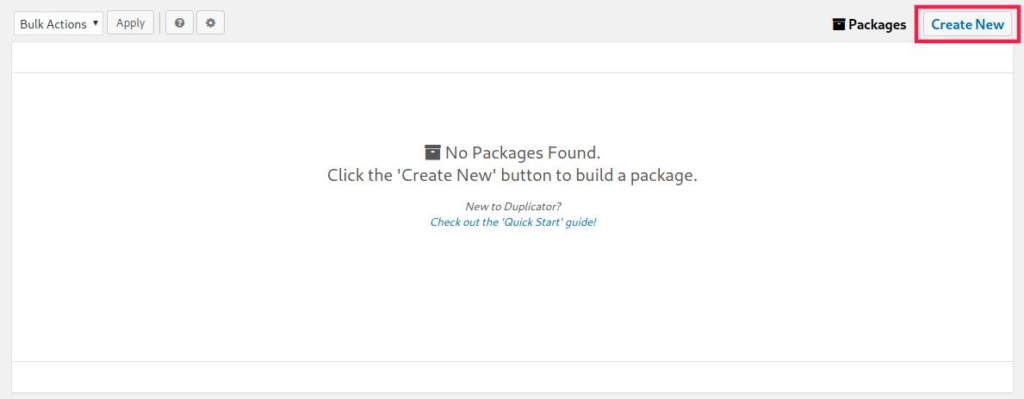Click the empty table footer row
This screenshot has height=399, width=1024.
click(512, 377)
